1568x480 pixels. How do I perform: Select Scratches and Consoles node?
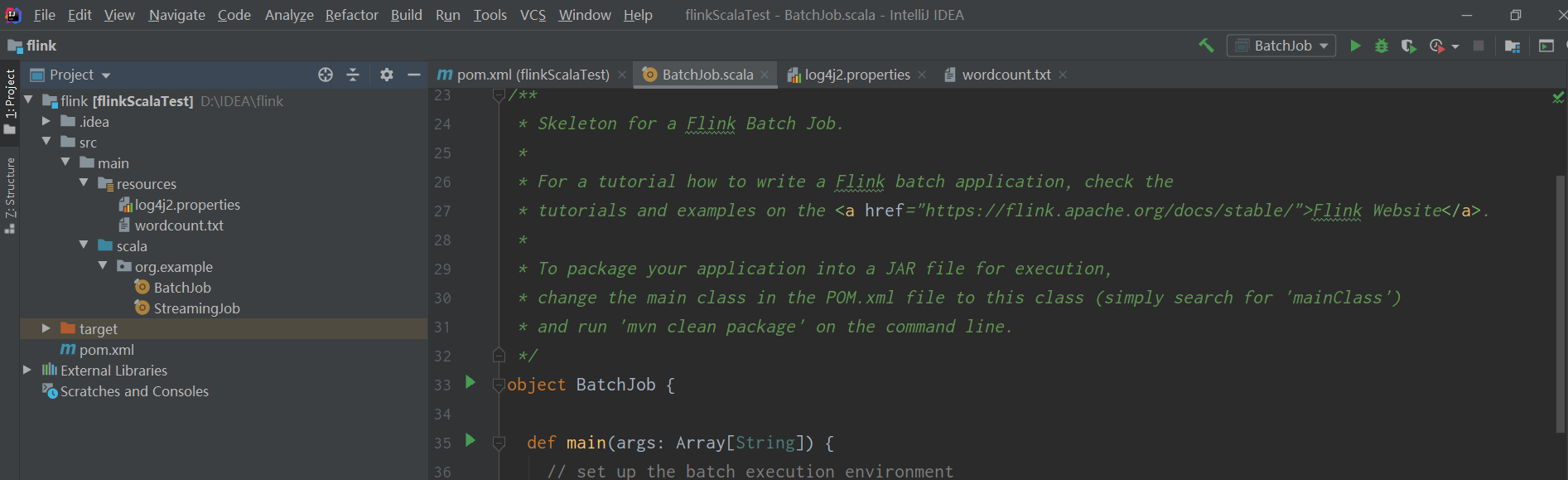click(x=134, y=390)
